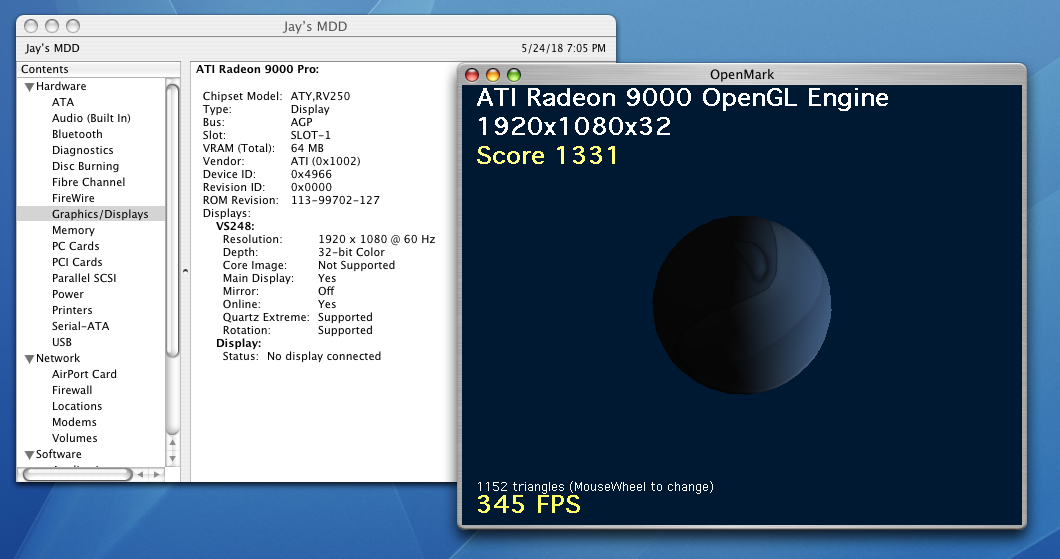Click the pane splitter handle
This screenshot has width=1060, height=559.
click(x=185, y=271)
